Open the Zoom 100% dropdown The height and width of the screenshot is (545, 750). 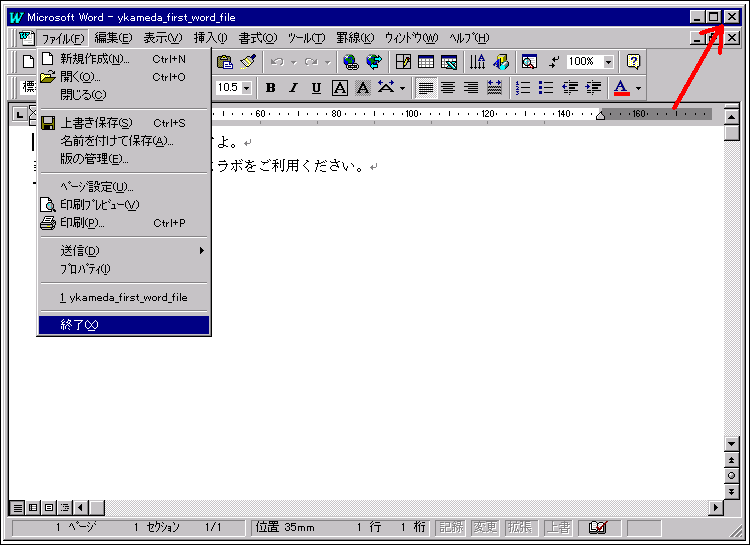click(608, 62)
